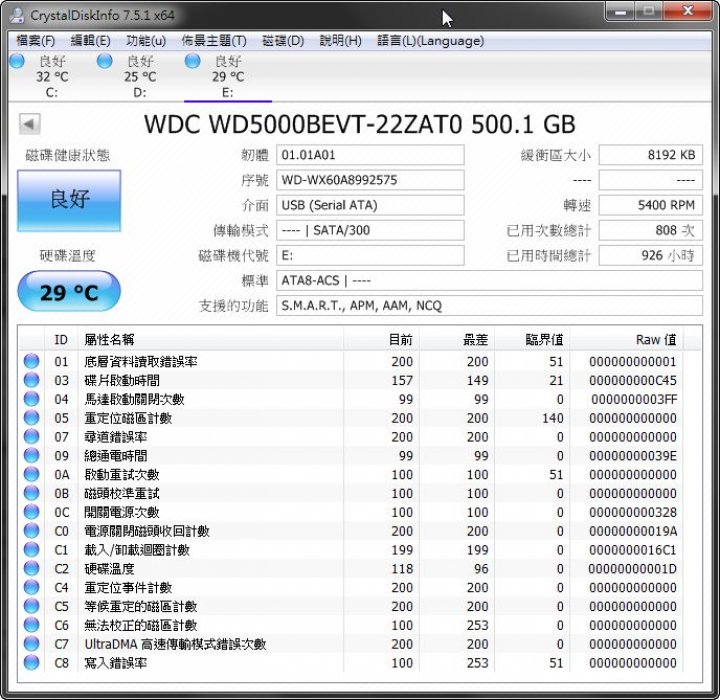Click the ID column header
Image resolution: width=720 pixels, height=700 pixels.
(61, 340)
